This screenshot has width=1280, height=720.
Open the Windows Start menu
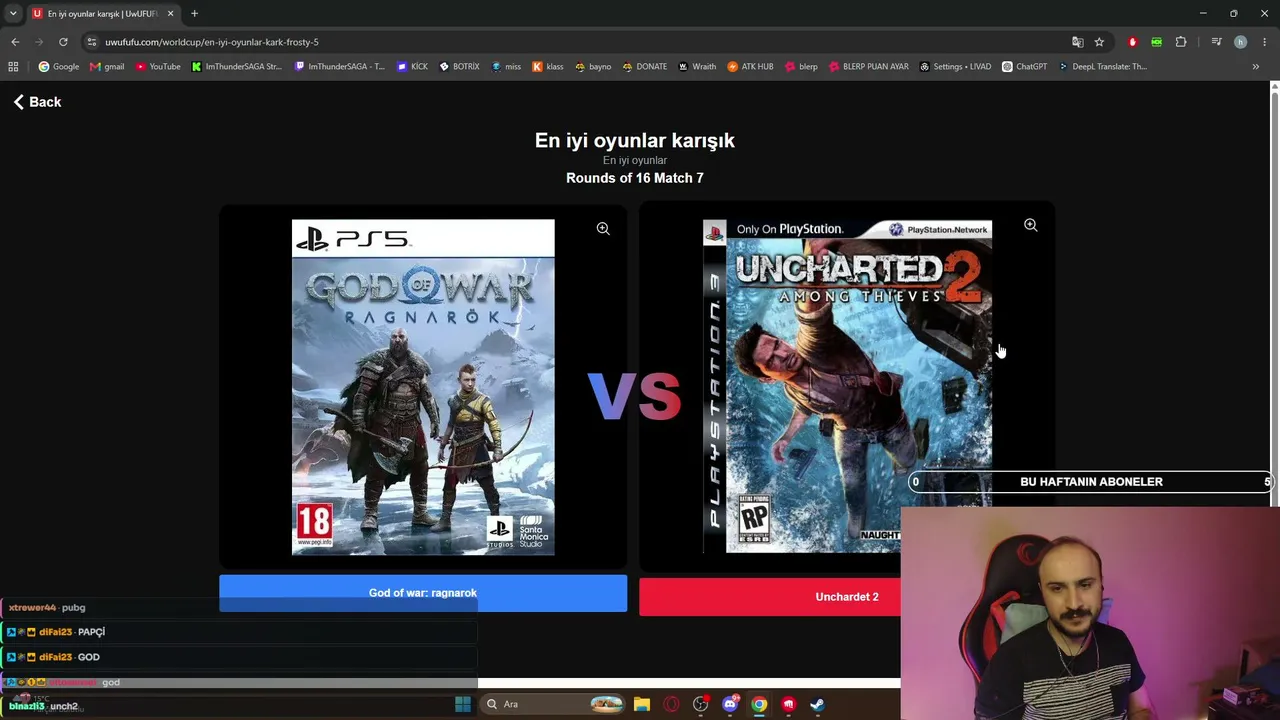click(x=462, y=704)
